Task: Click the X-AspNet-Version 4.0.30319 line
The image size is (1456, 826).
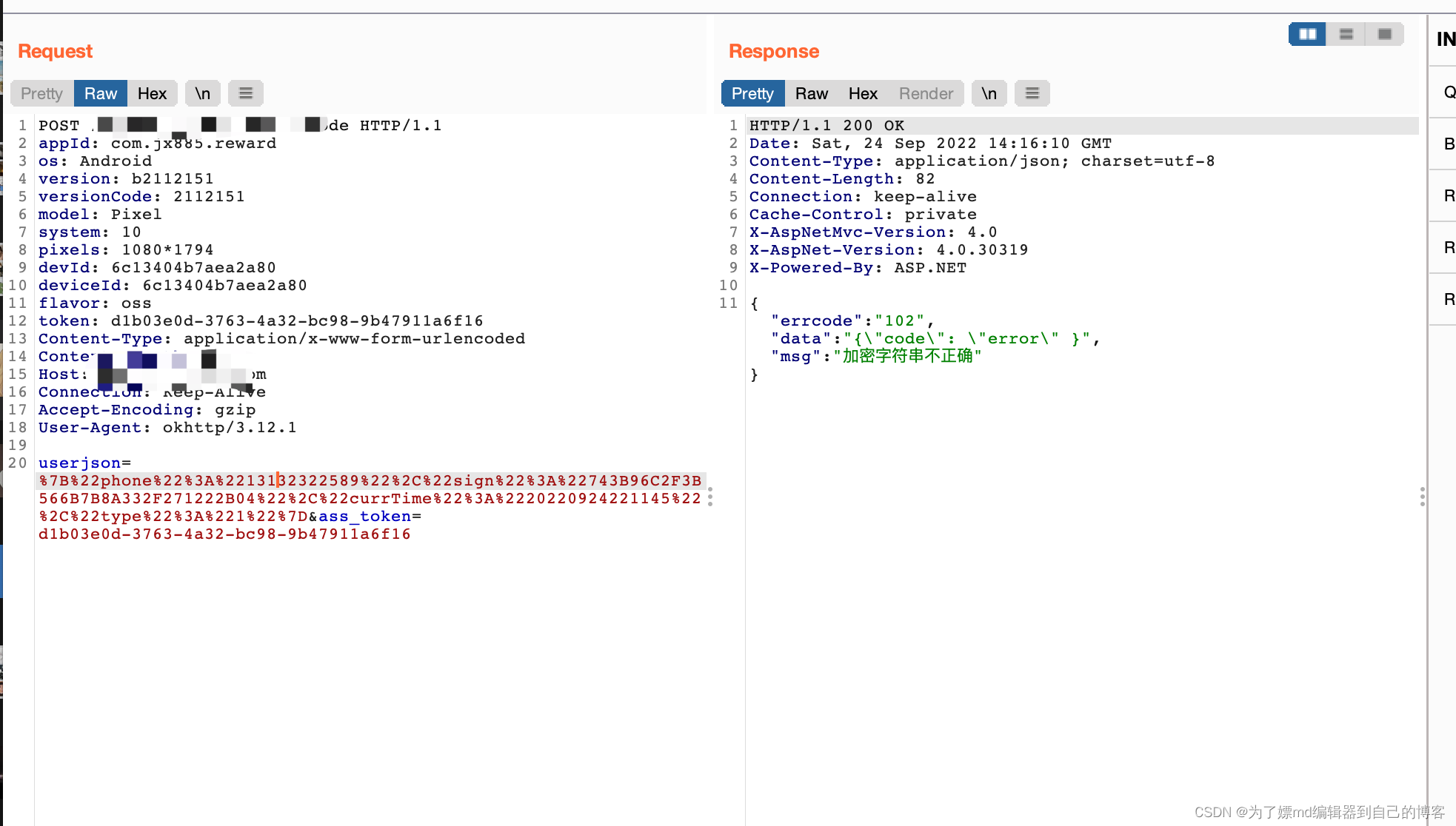Action: [889, 250]
